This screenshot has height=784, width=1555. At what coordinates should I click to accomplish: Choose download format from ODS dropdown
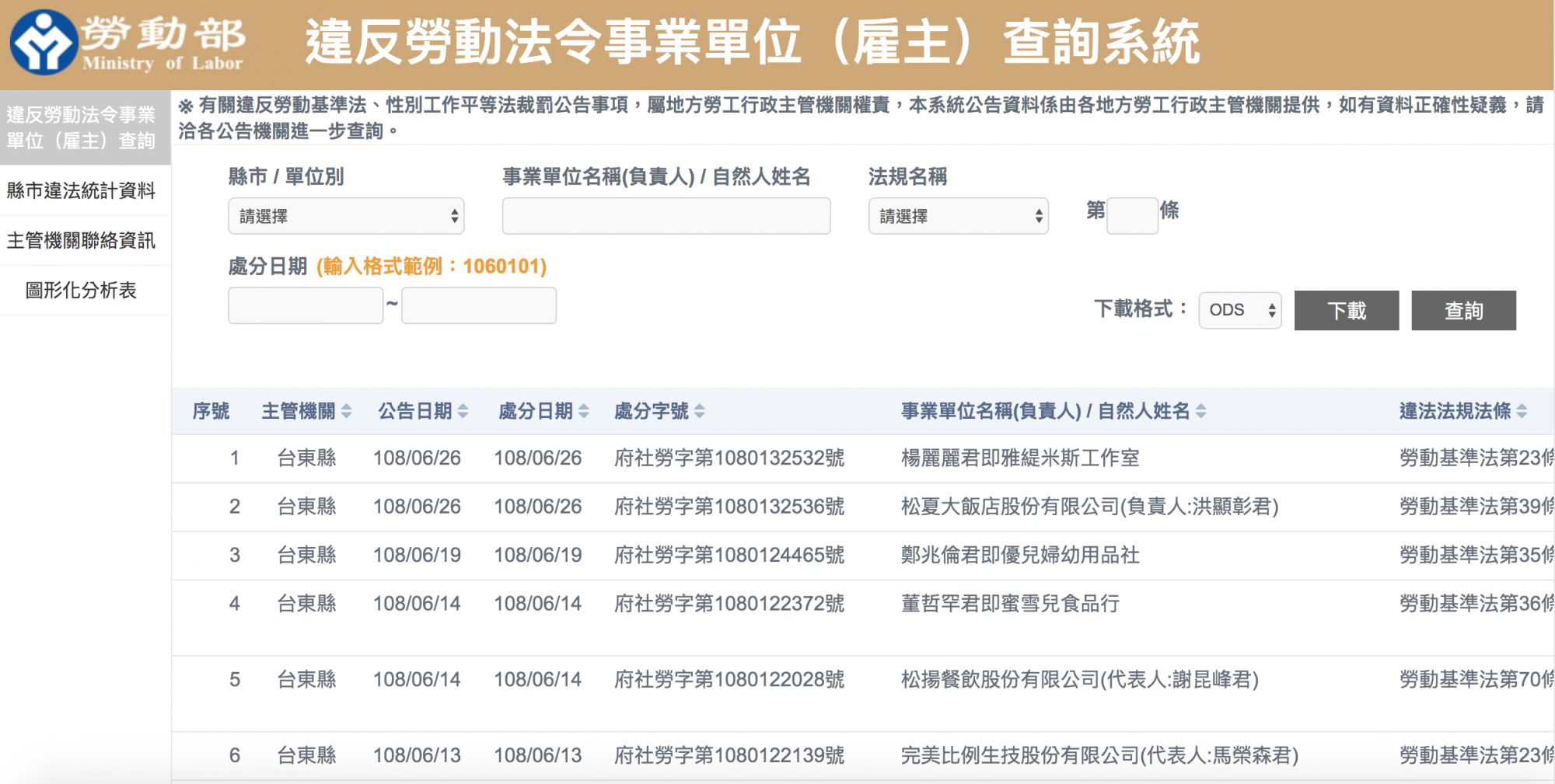point(1239,310)
